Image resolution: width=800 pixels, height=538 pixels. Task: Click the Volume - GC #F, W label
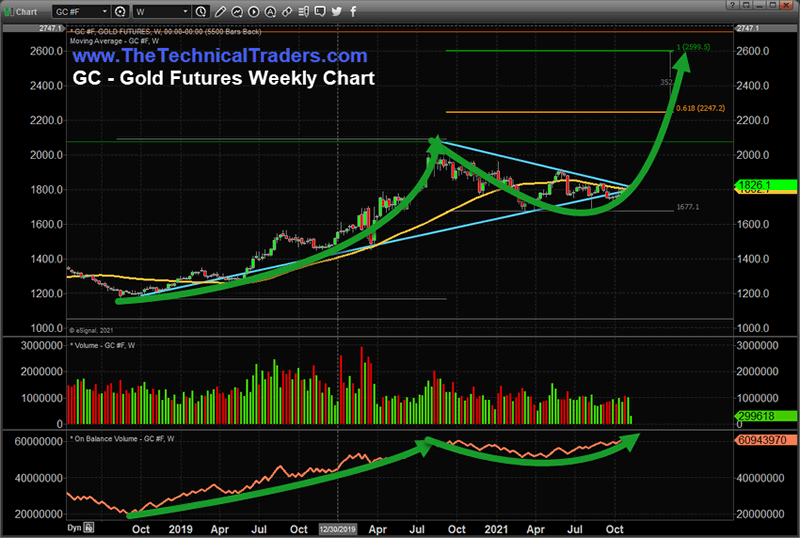click(103, 346)
